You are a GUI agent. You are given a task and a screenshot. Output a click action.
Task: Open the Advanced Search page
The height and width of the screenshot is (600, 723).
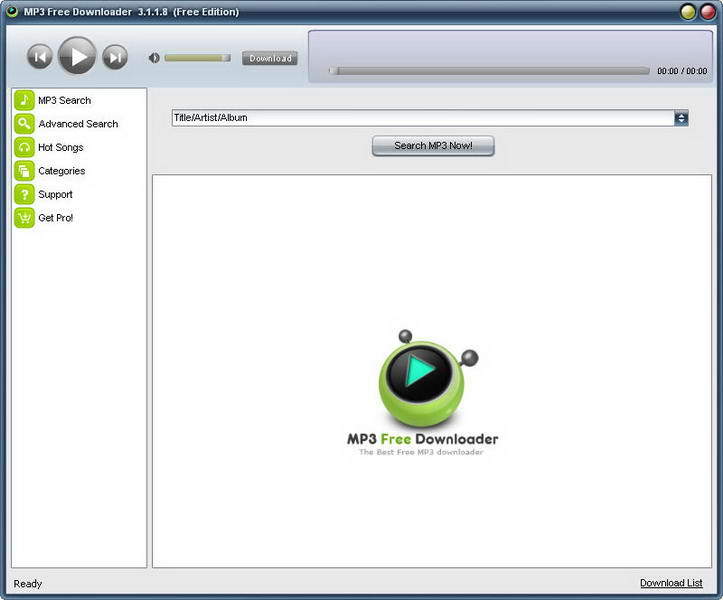[x=78, y=124]
